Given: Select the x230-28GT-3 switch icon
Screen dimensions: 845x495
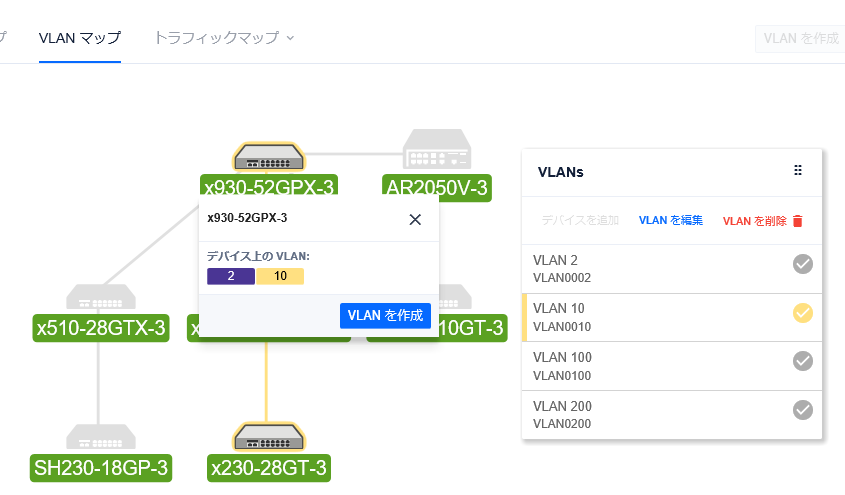Looking at the screenshot, I should click(268, 436).
